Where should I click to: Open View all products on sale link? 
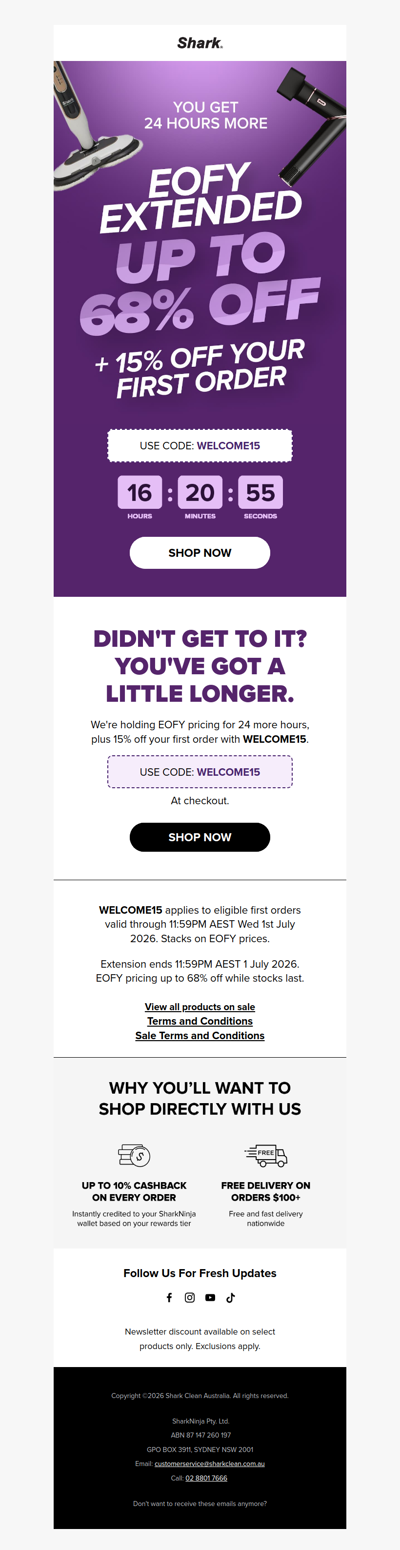tap(200, 1006)
